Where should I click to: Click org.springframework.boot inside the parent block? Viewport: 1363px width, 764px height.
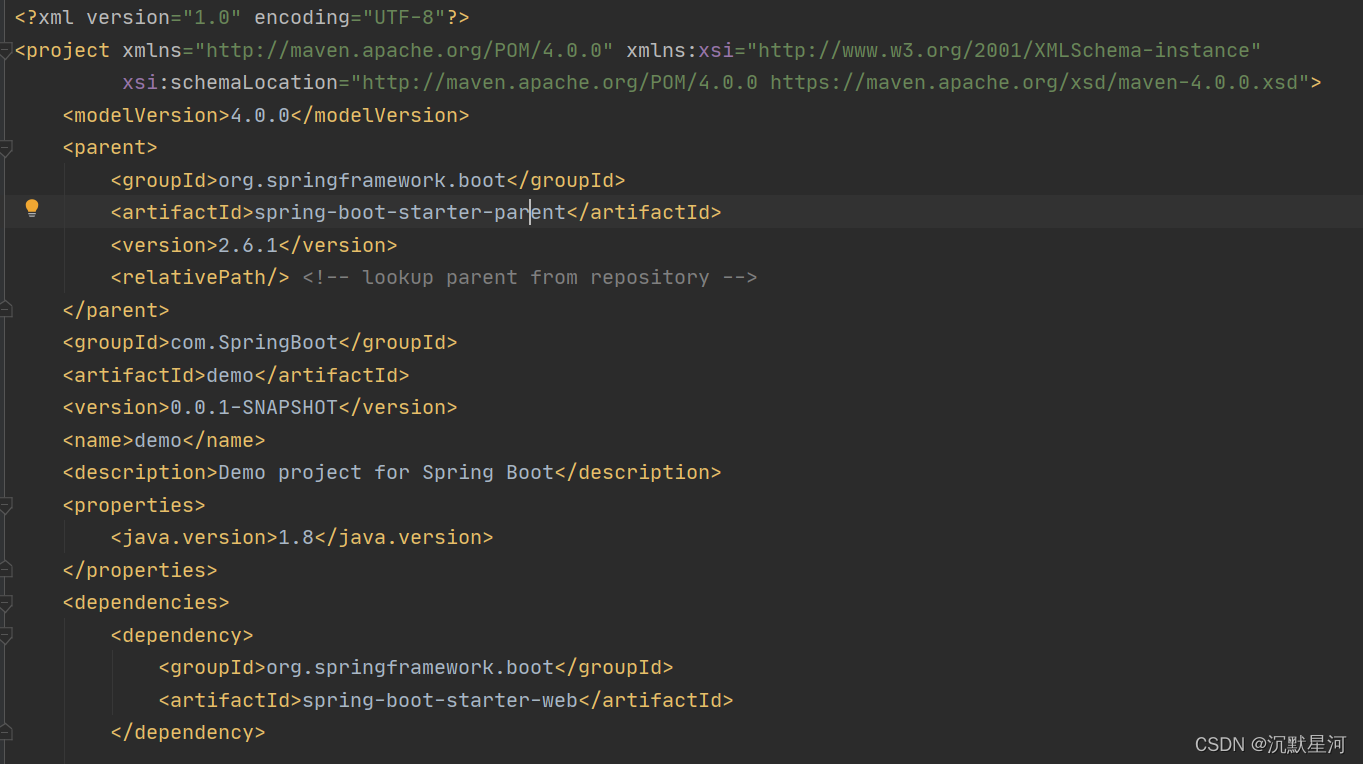[x=362, y=180]
